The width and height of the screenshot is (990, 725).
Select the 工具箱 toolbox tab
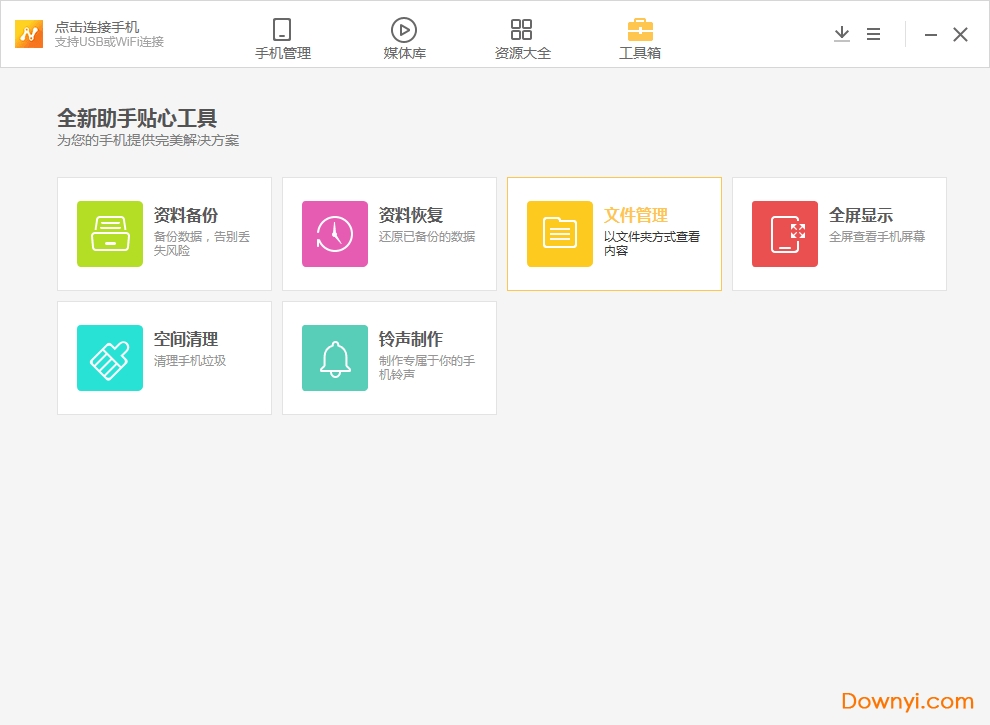[x=640, y=39]
